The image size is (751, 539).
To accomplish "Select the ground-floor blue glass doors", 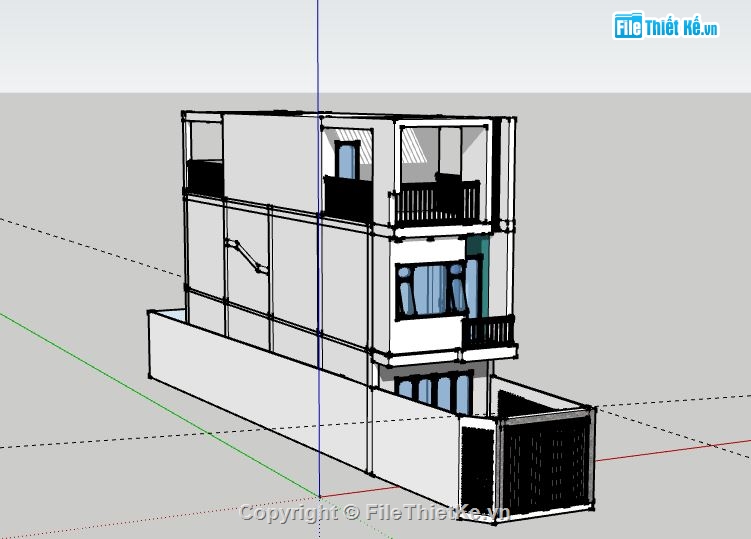I will [434, 392].
